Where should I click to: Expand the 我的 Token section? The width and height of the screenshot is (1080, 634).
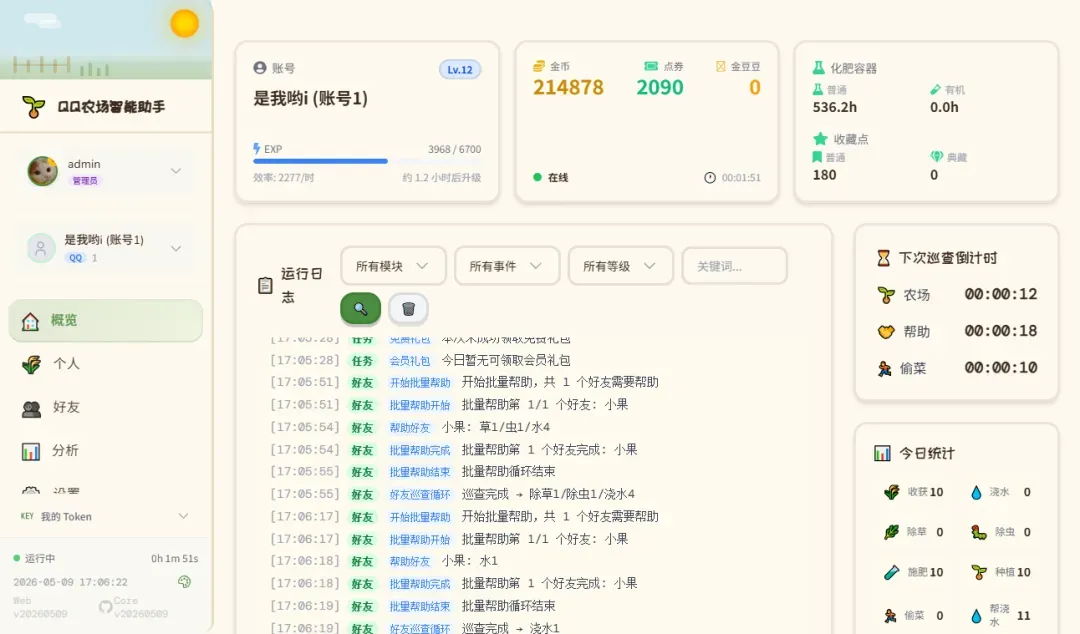(x=105, y=516)
